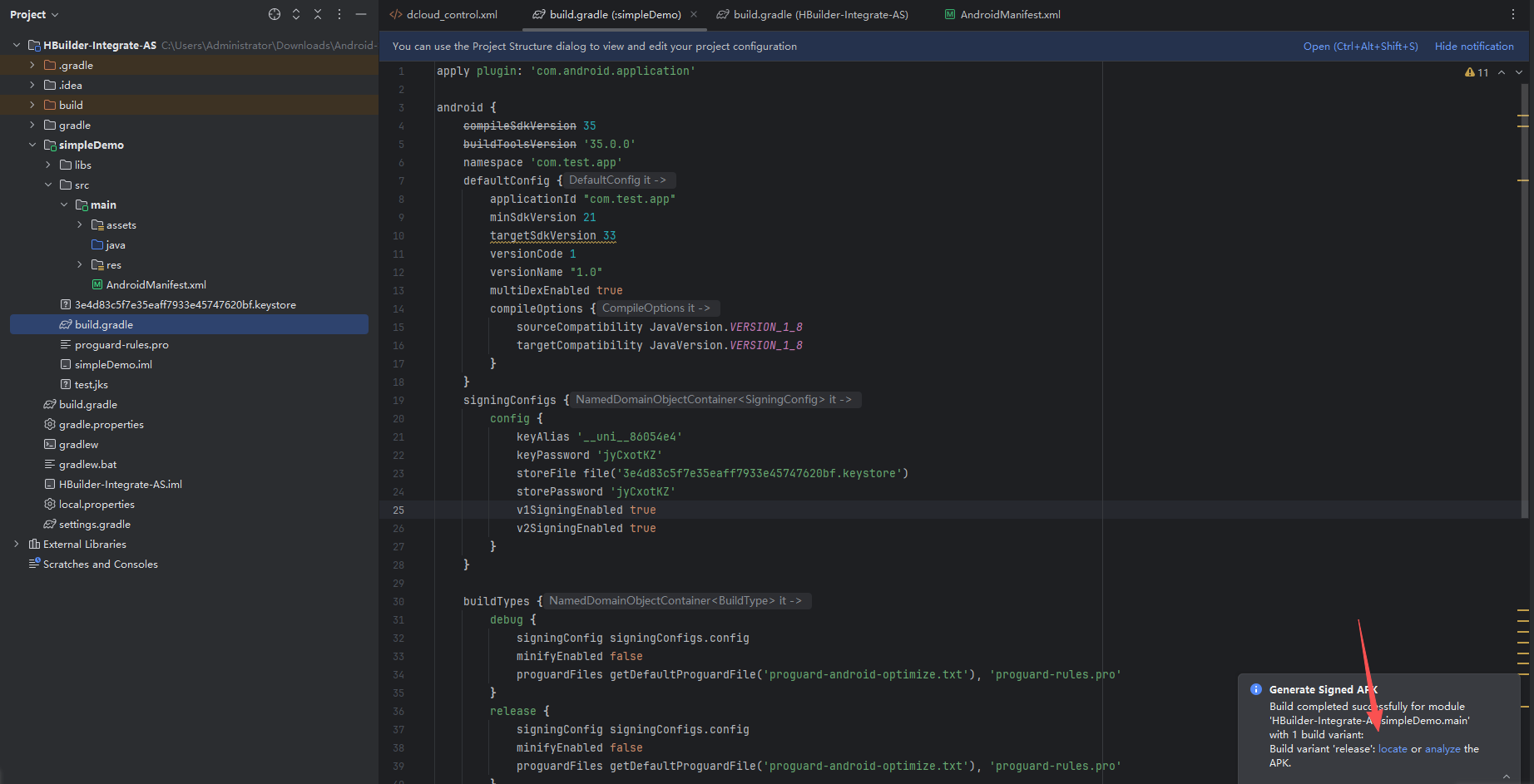Click the locate link in build notification

click(1393, 749)
